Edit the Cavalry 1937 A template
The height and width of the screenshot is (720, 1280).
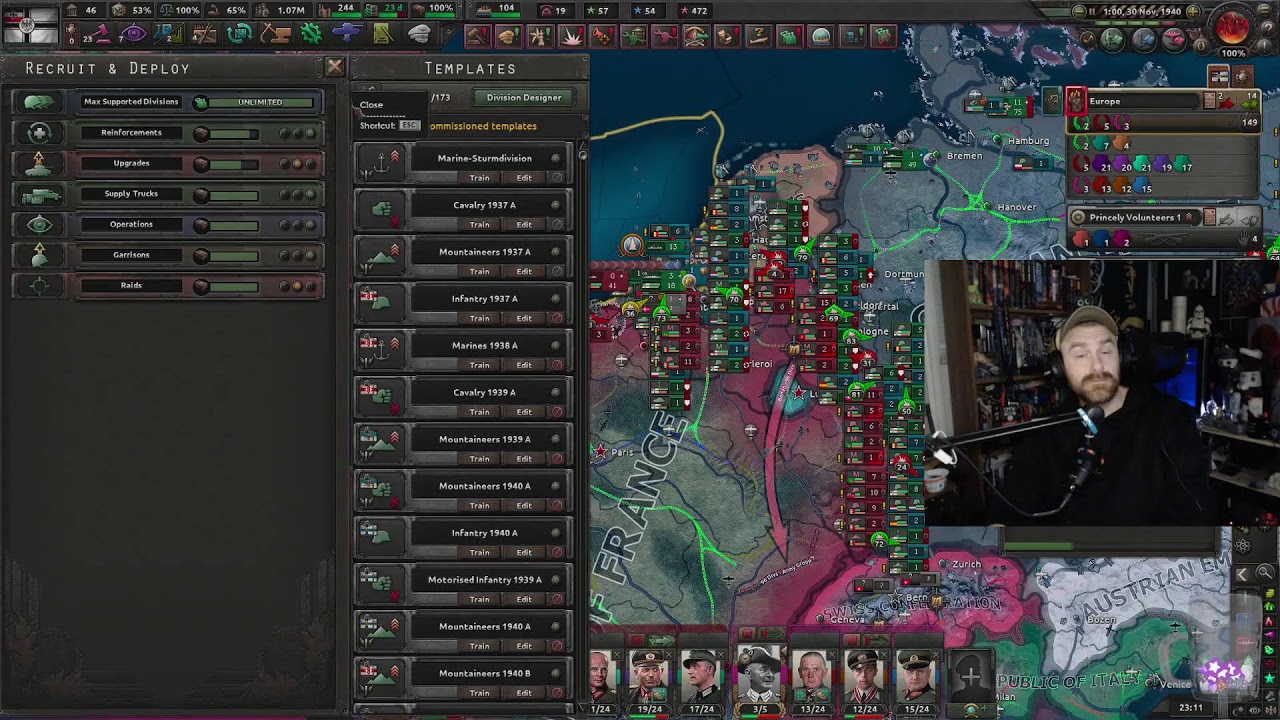pyautogui.click(x=524, y=225)
